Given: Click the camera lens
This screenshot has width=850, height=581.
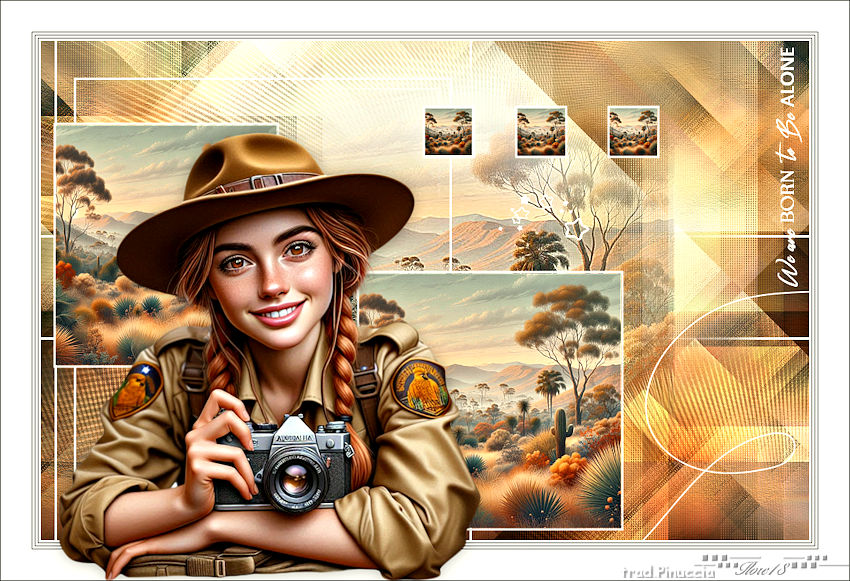Looking at the screenshot, I should (x=294, y=481).
